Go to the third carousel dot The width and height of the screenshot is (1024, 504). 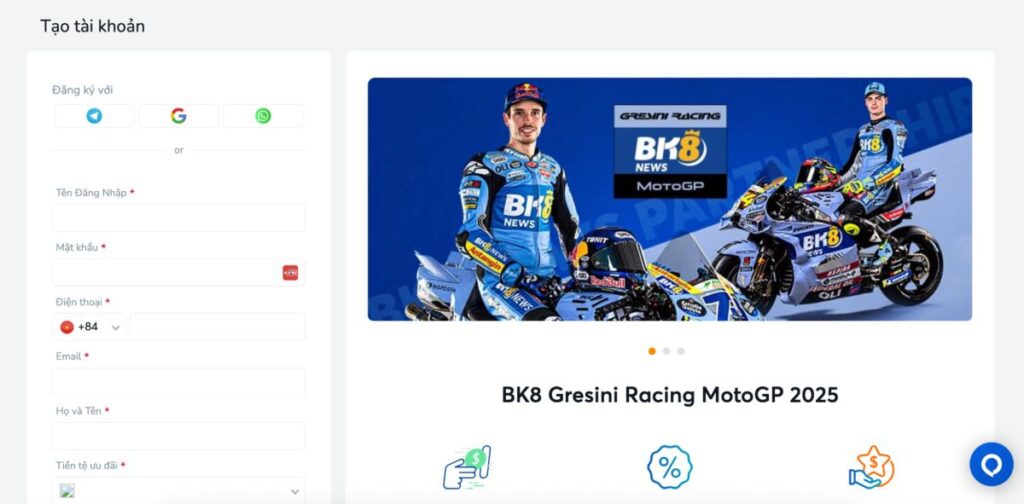click(x=680, y=351)
